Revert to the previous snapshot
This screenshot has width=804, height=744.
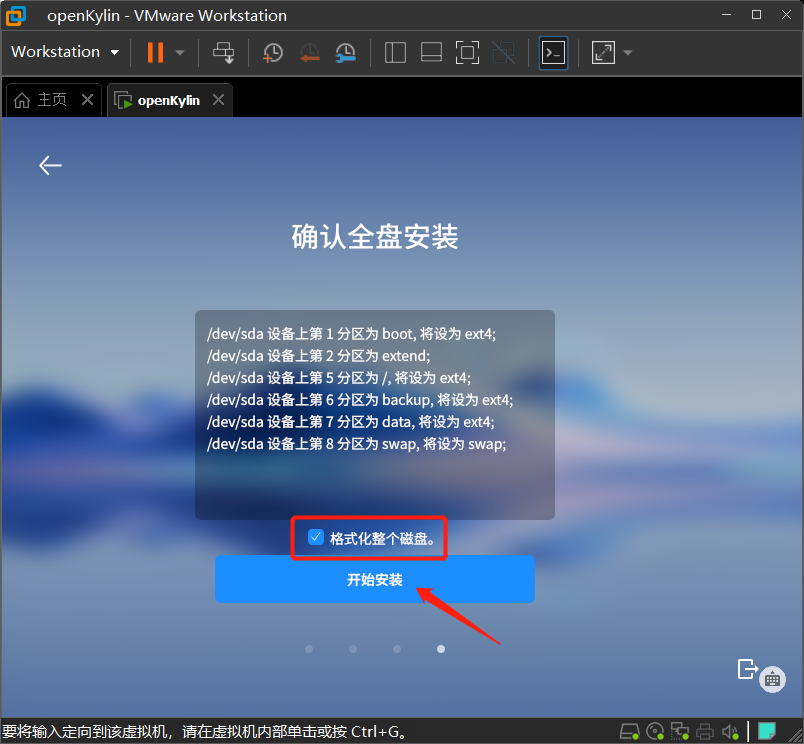pos(309,52)
